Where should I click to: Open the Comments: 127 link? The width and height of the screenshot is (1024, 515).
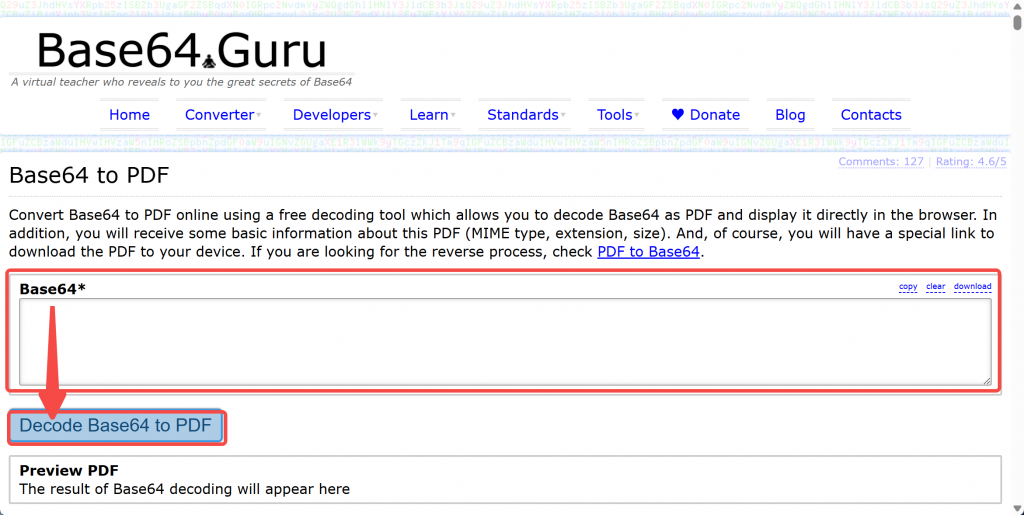[881, 161]
